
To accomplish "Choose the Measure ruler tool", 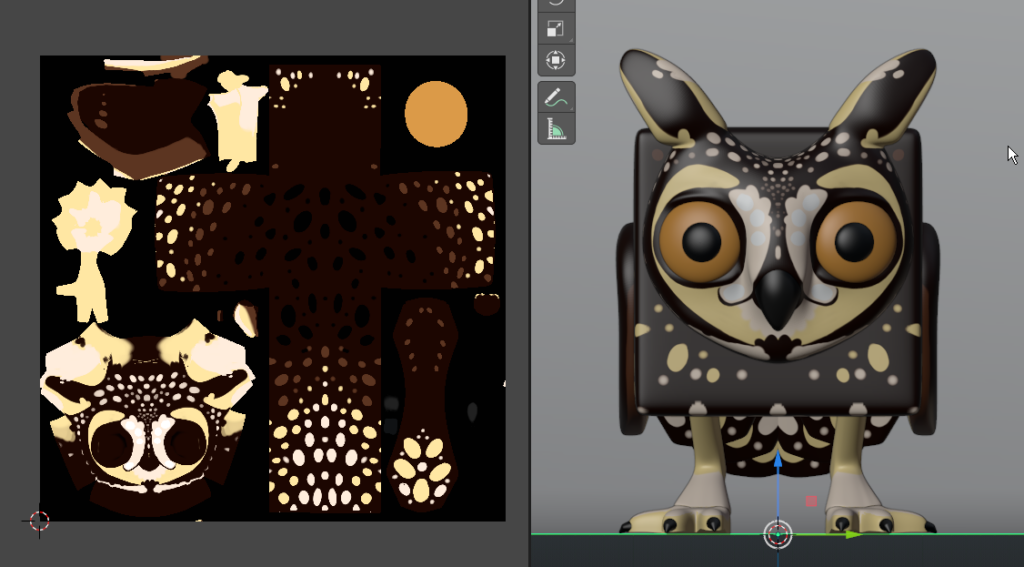I will 556,129.
